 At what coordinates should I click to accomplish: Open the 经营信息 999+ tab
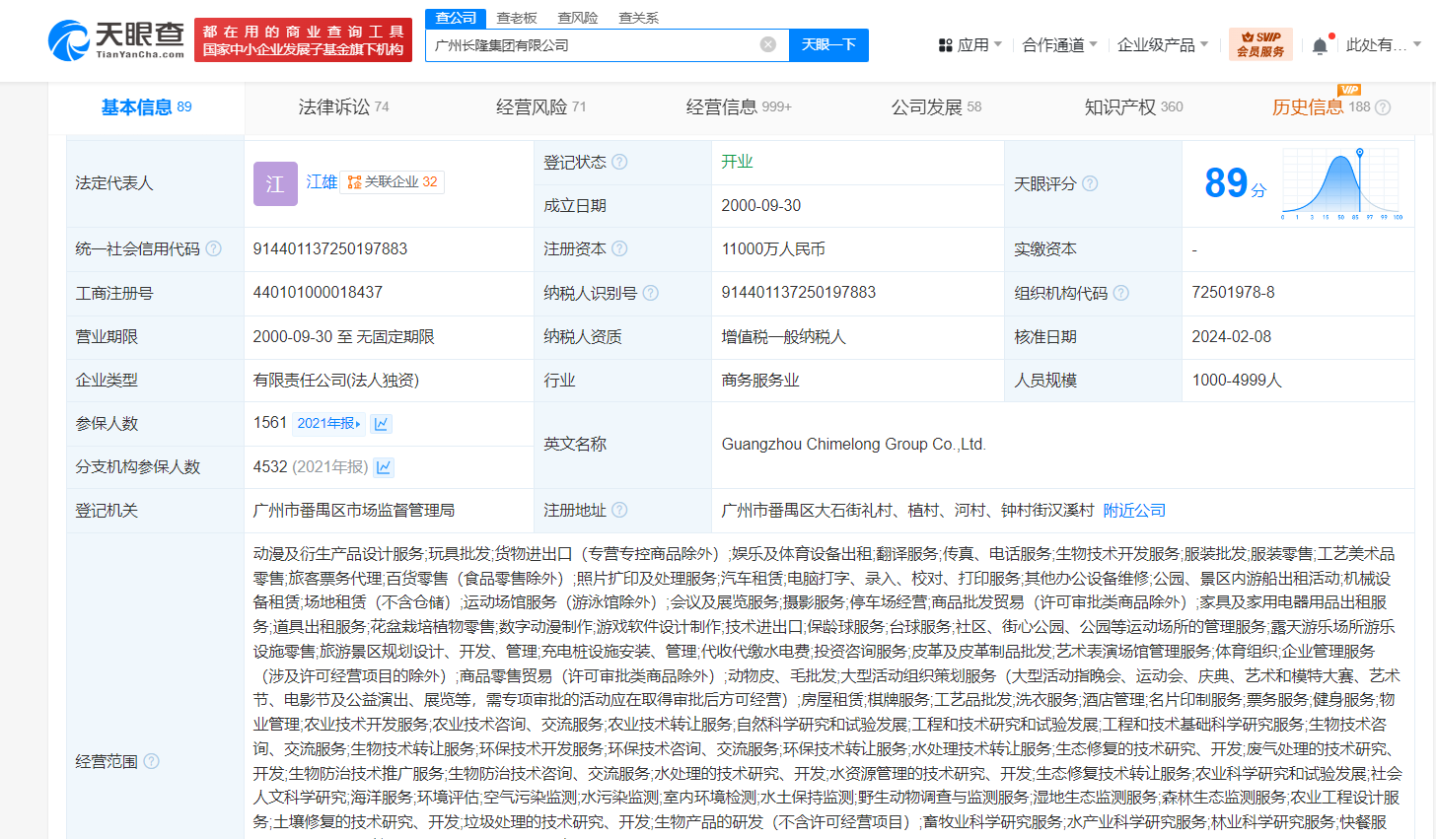pos(739,107)
